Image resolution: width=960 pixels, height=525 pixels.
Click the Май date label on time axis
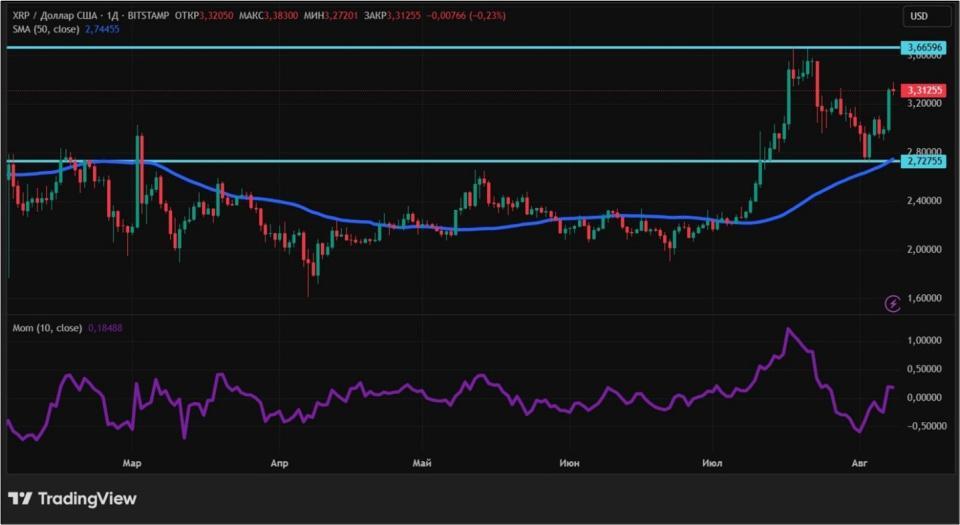[x=422, y=464]
